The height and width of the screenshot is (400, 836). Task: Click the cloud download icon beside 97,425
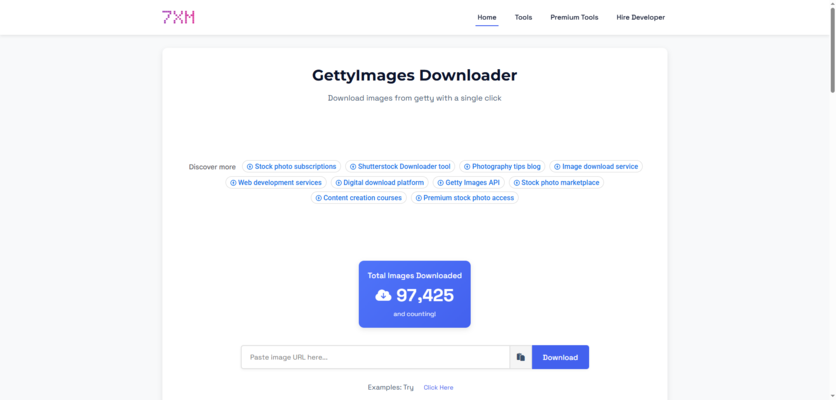point(383,295)
